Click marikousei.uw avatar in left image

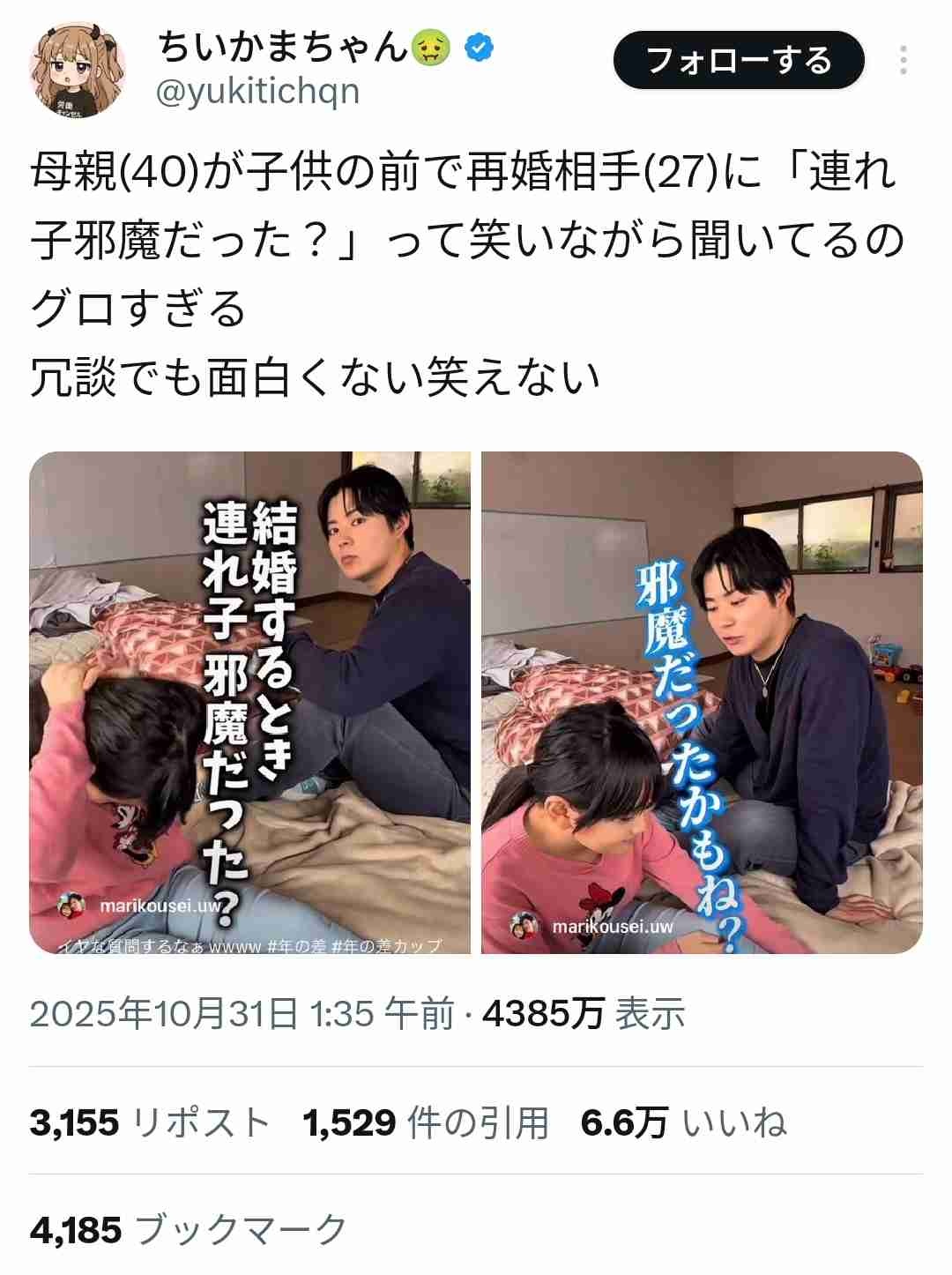pos(71,906)
